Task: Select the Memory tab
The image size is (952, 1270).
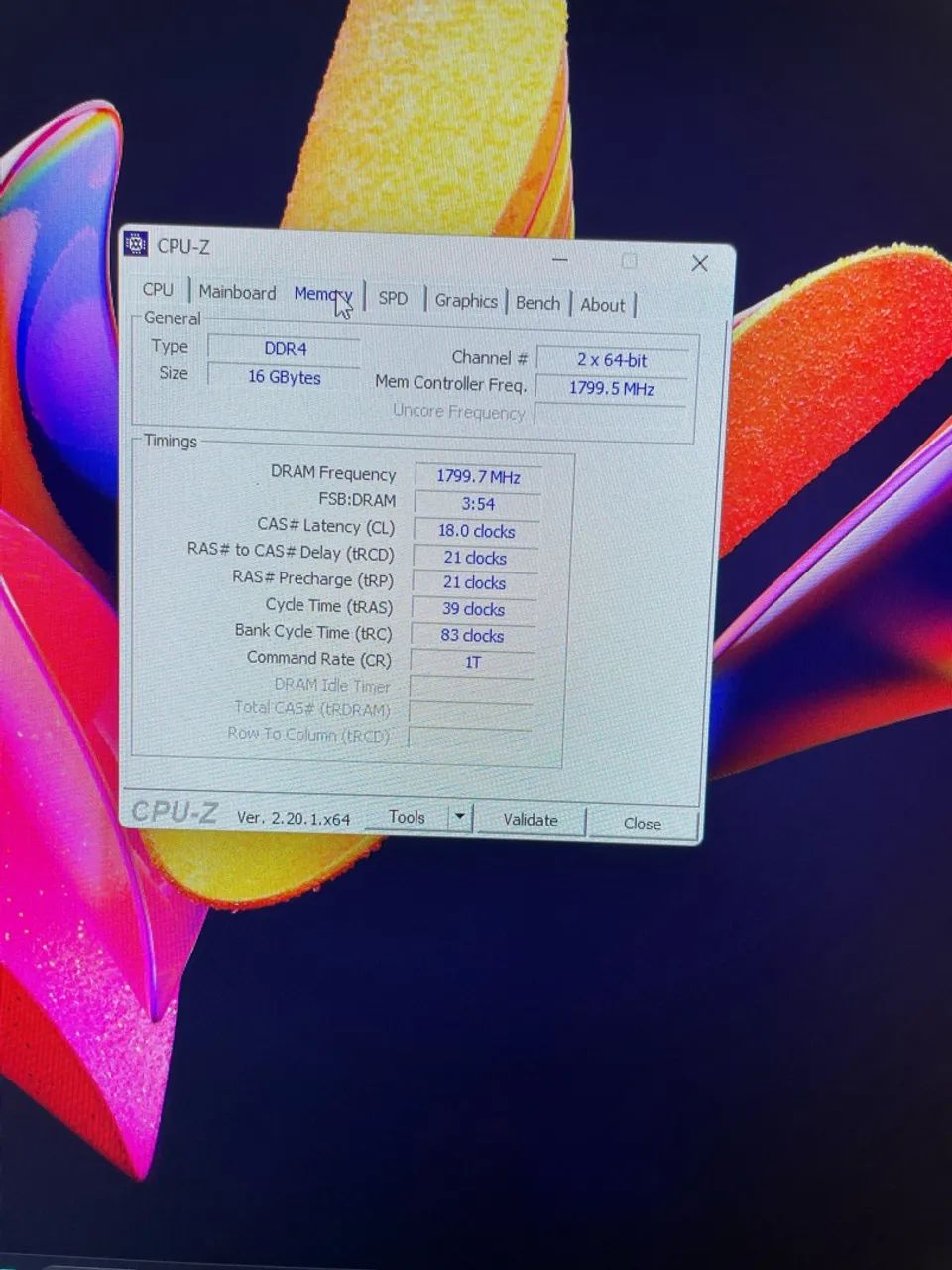Action: (322, 294)
